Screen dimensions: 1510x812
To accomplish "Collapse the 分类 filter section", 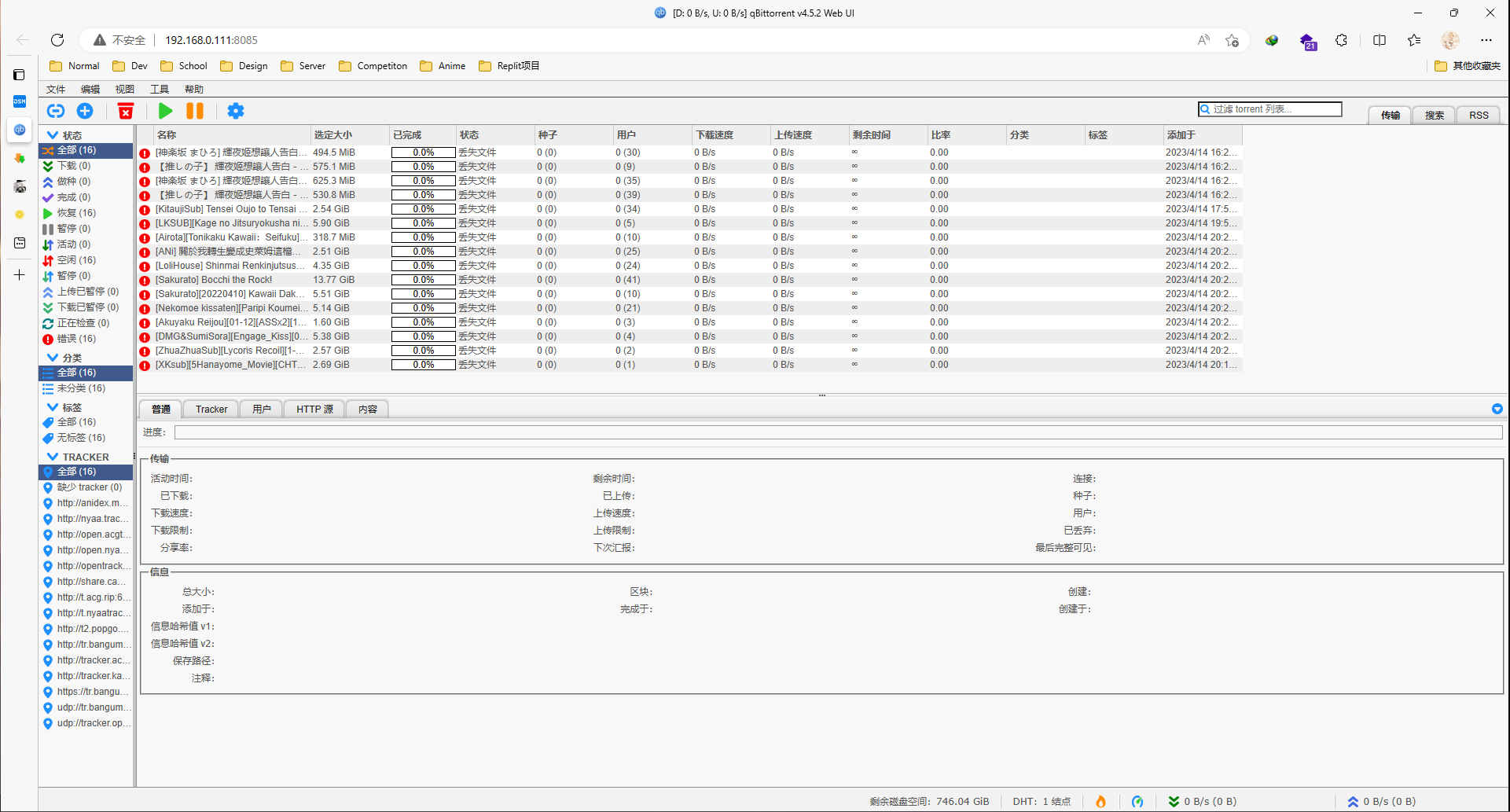I will (53, 358).
